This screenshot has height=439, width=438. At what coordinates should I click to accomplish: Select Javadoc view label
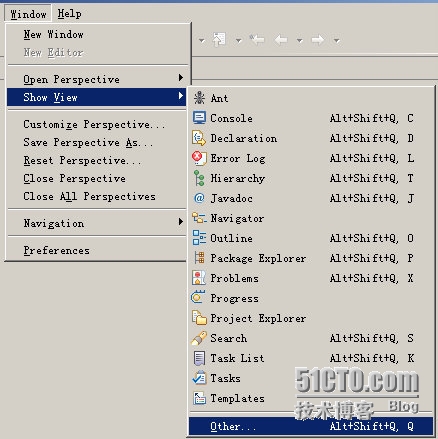coord(231,198)
